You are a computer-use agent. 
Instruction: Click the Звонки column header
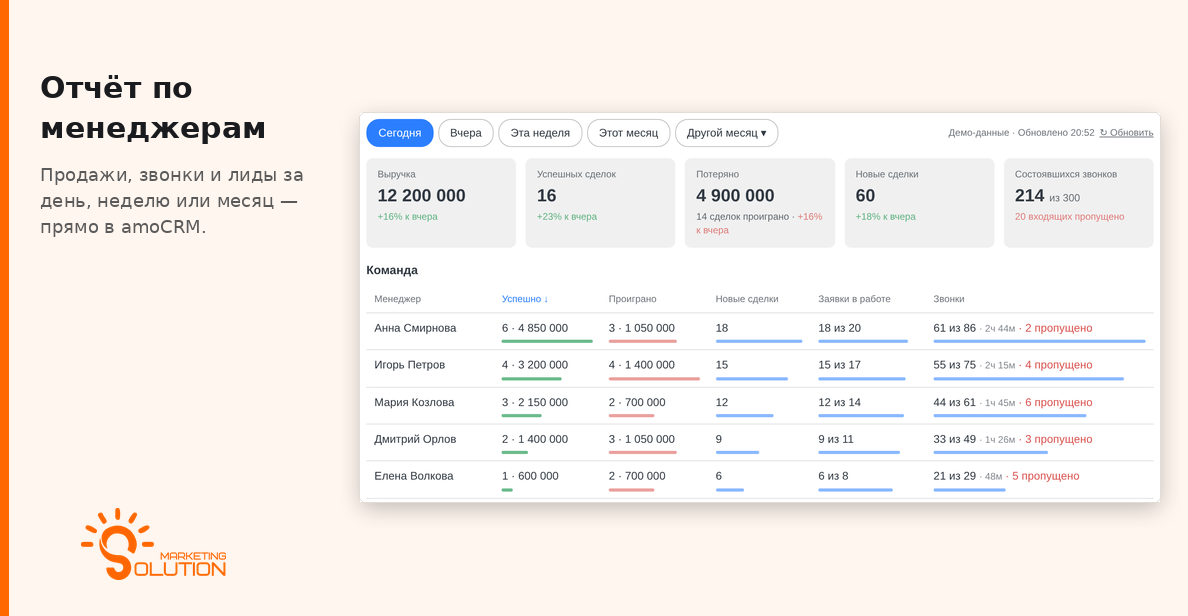(x=949, y=299)
